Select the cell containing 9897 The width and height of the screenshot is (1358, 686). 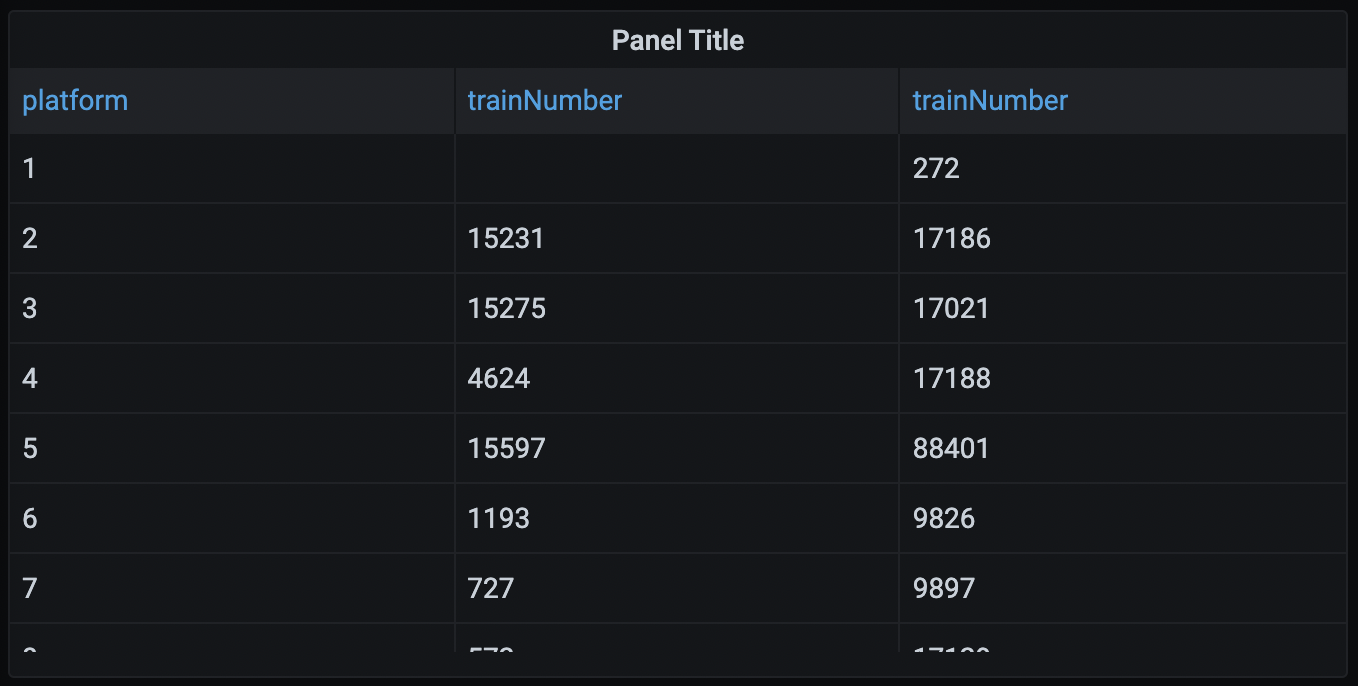tap(945, 588)
